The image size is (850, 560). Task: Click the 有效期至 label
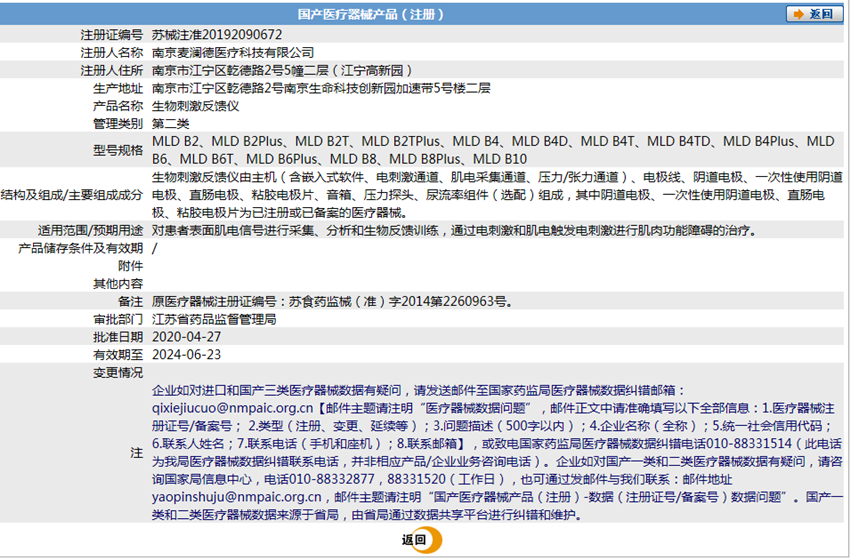point(118,355)
